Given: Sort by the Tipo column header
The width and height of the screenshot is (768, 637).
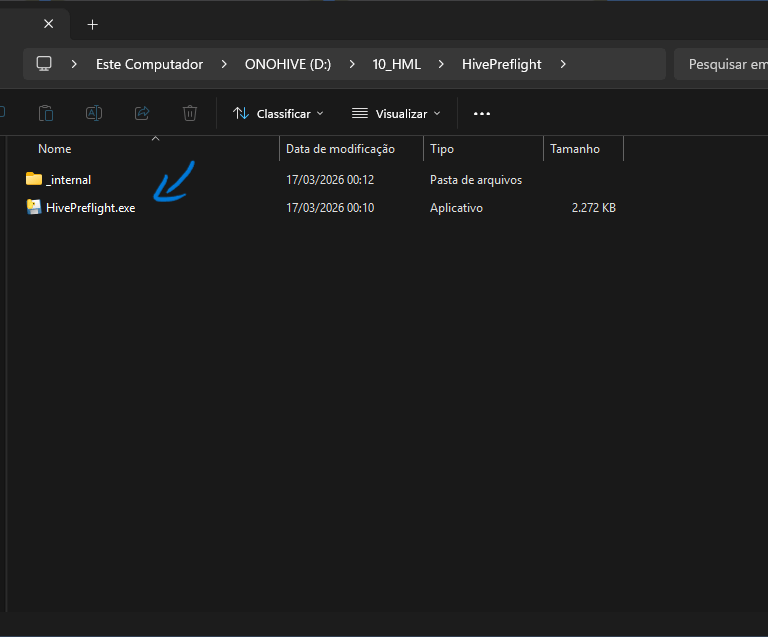Looking at the screenshot, I should 442,149.
